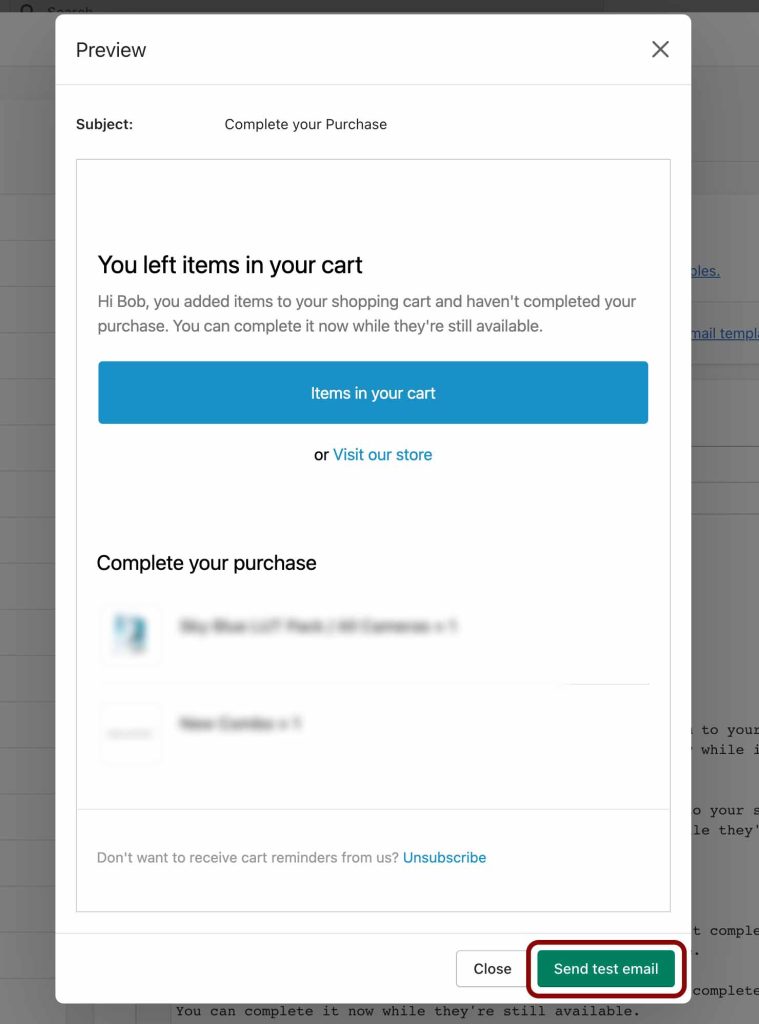Click the You left items in your cart heading

coord(230,265)
